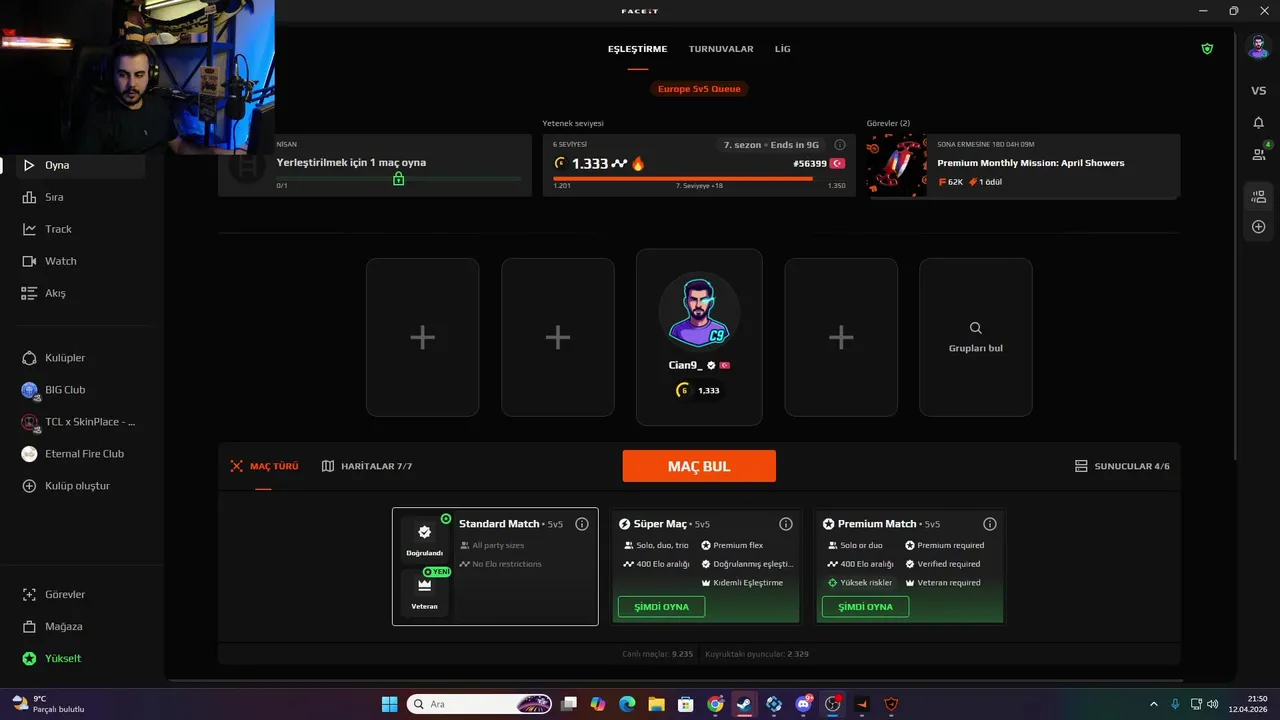Add player in party slot right of Cian9_
Screen dimensions: 1280x720
point(841,337)
